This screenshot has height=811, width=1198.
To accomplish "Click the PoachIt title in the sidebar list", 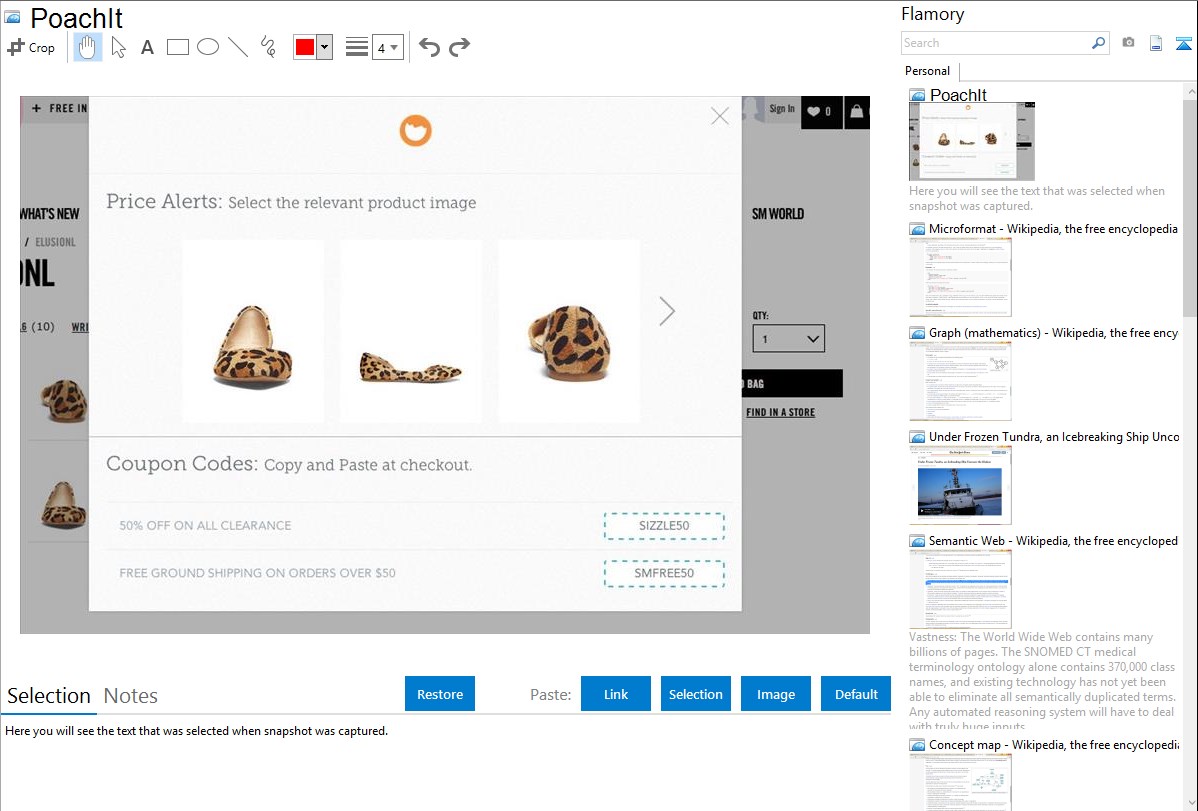I will point(958,95).
